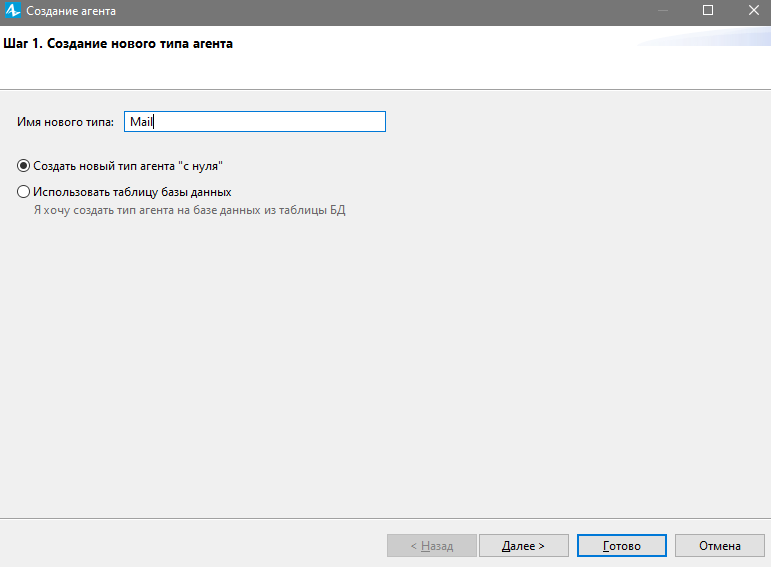The image size is (771, 567).
Task: Close the agent creation wizard window
Action: (x=753, y=10)
